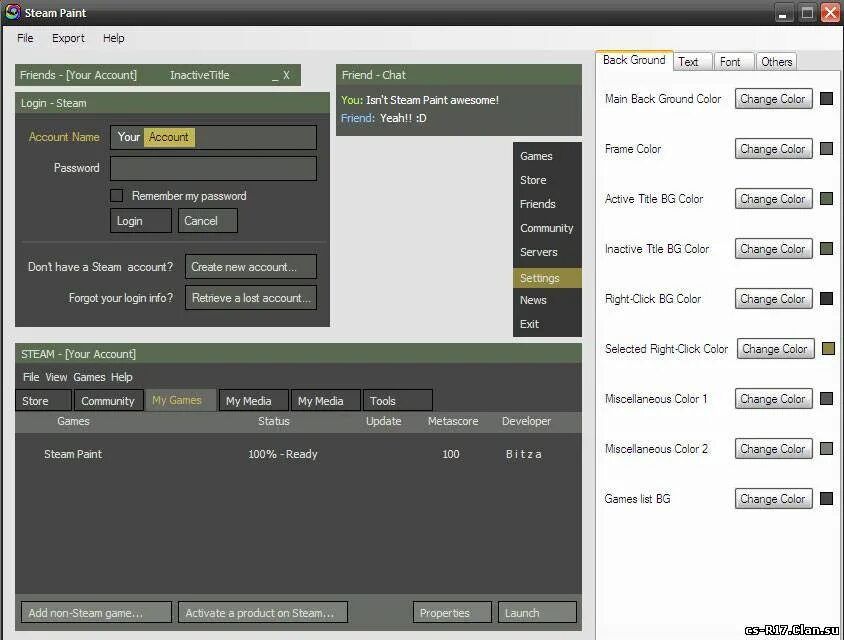
Task: Click the Inactive Title BG Color swatch
Action: coord(826,249)
